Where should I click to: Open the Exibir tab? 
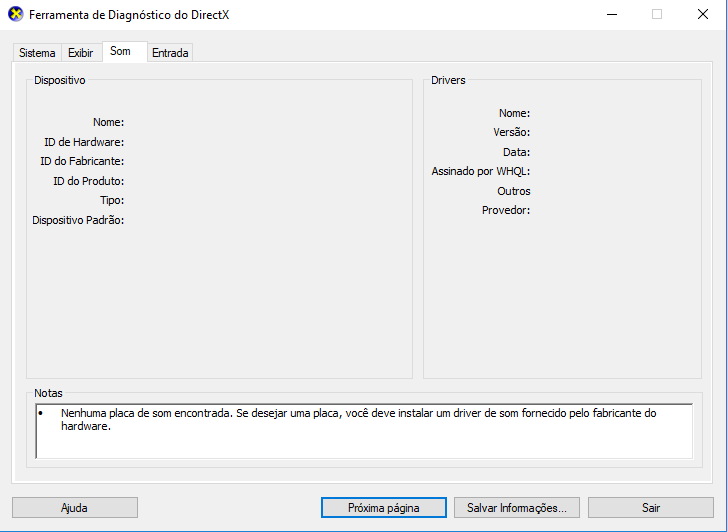pyautogui.click(x=81, y=53)
